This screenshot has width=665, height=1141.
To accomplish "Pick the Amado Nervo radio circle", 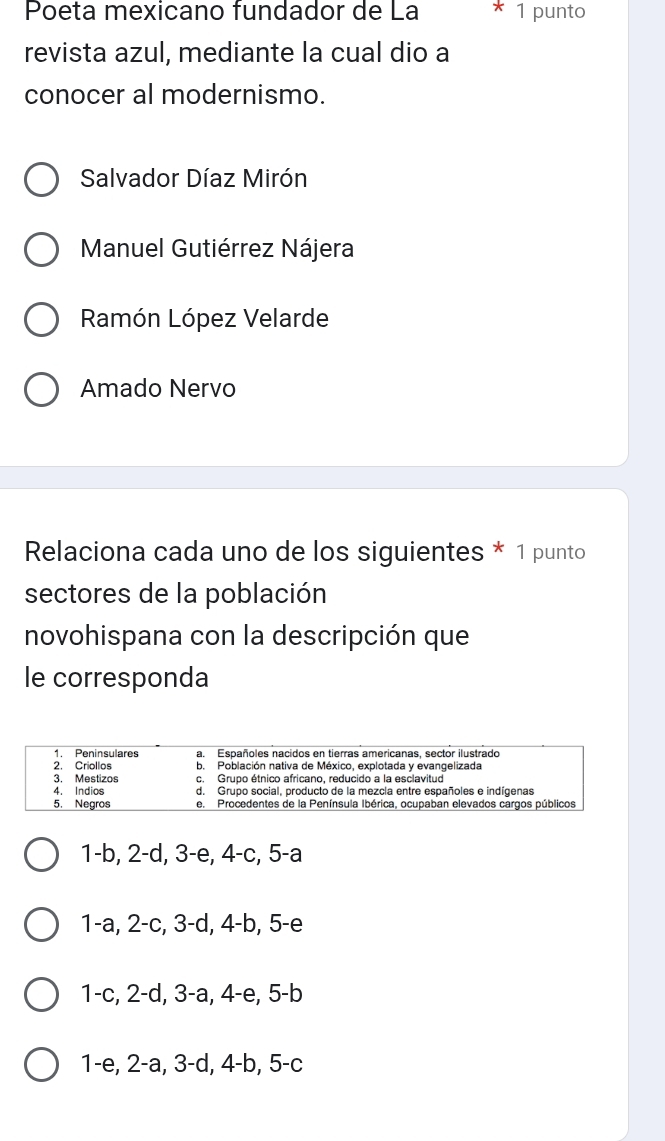I will pos(41,389).
